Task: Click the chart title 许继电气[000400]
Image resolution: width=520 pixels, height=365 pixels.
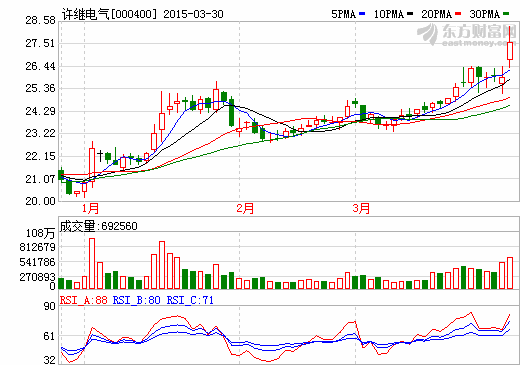Action: coord(109,14)
